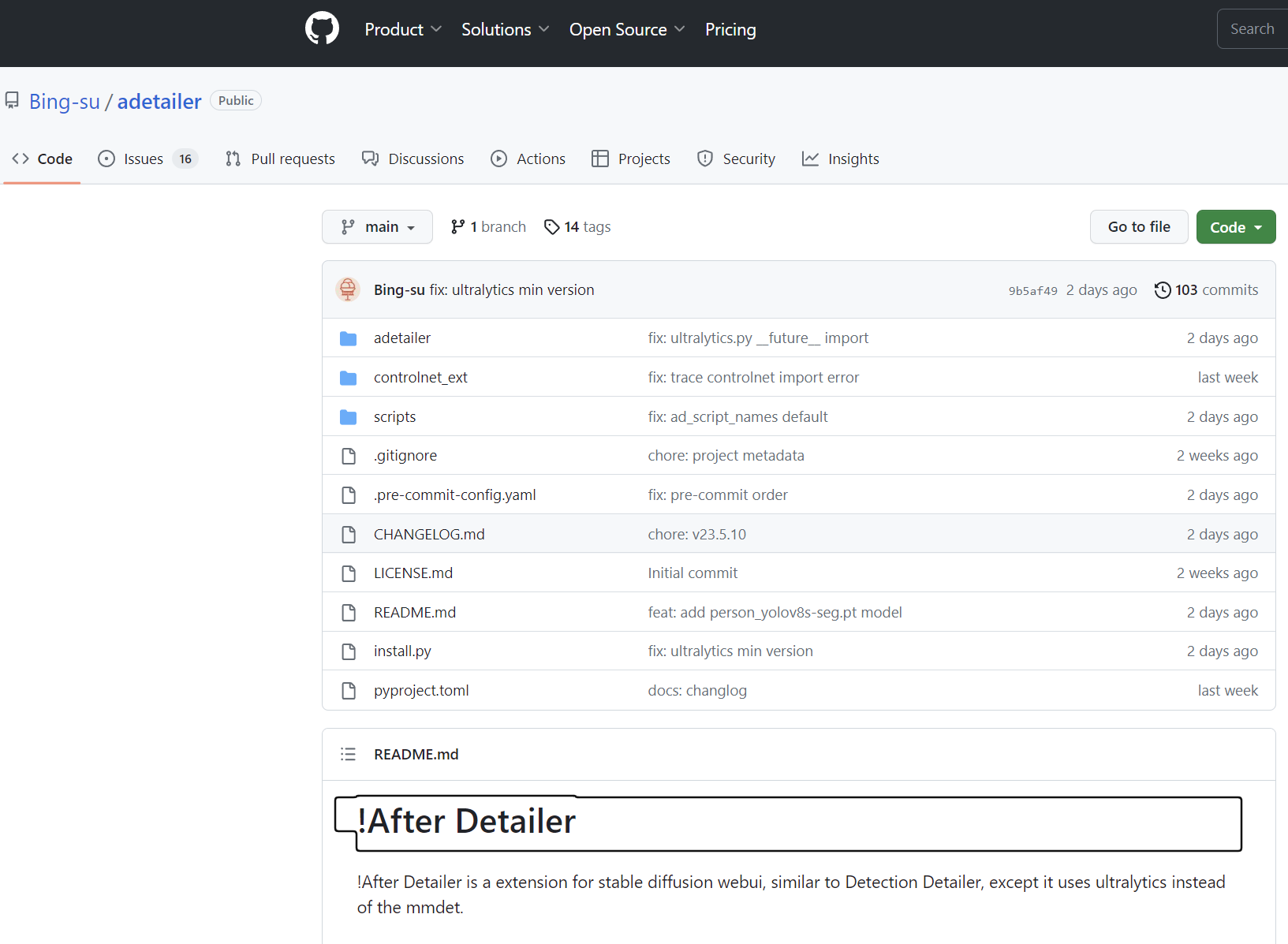The image size is (1288, 944).
Task: Toggle the README table of contents icon
Action: pos(348,754)
